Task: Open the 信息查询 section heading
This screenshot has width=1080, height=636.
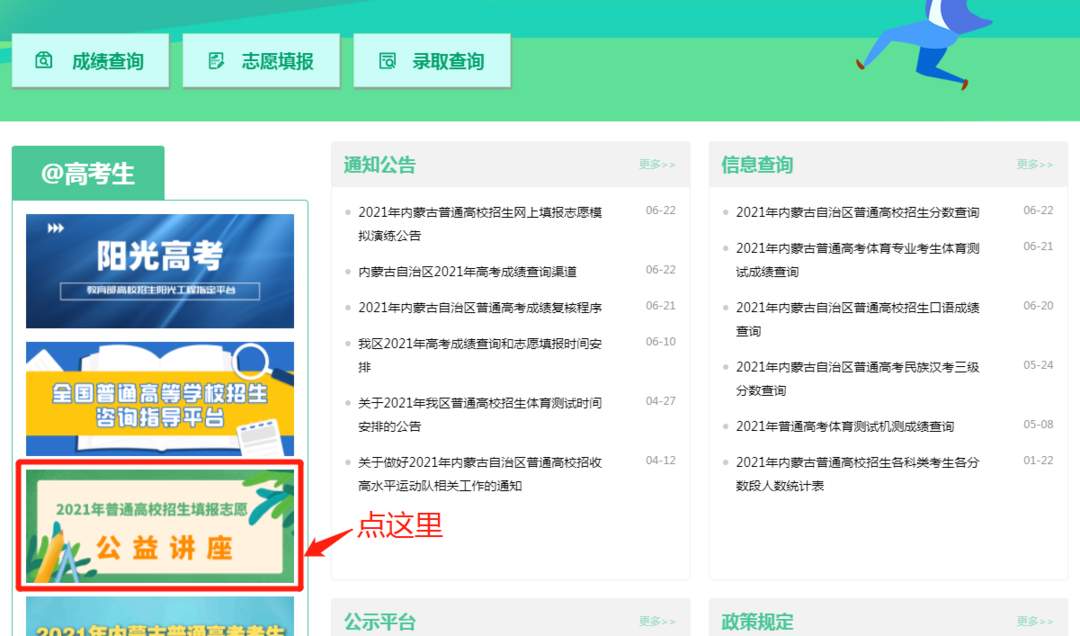Action: coord(757,165)
